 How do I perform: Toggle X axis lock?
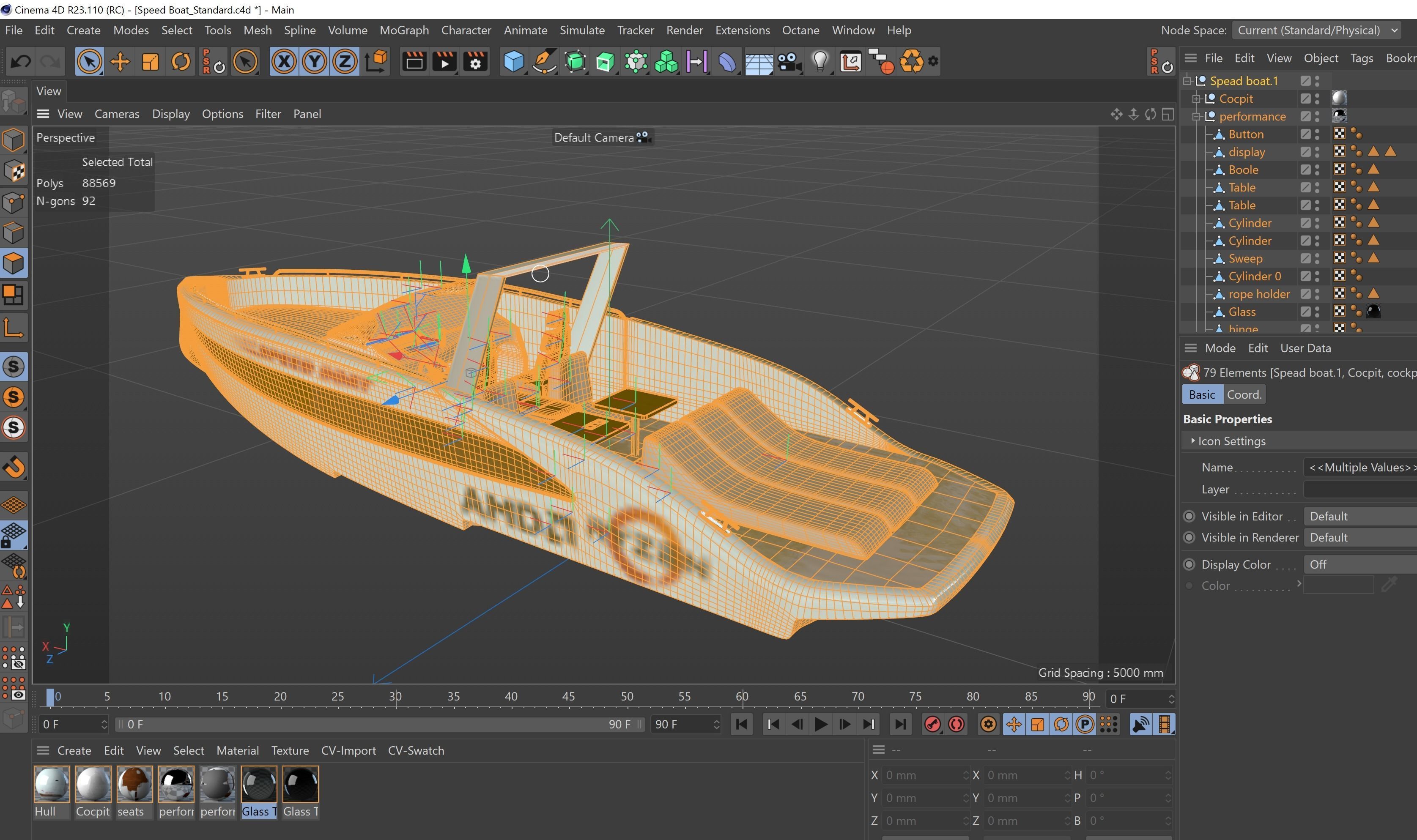click(284, 61)
